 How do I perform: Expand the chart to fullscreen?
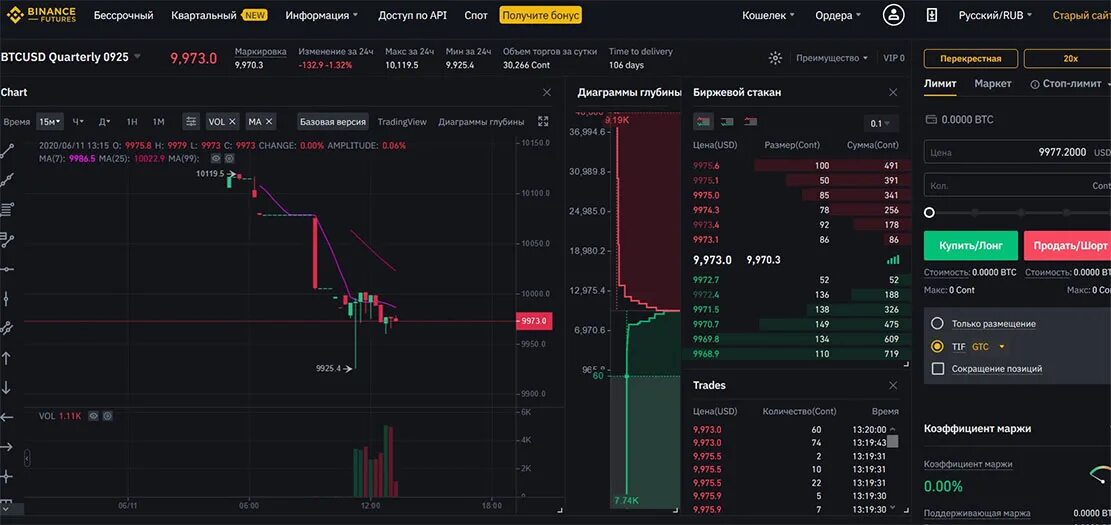pyautogui.click(x=543, y=121)
